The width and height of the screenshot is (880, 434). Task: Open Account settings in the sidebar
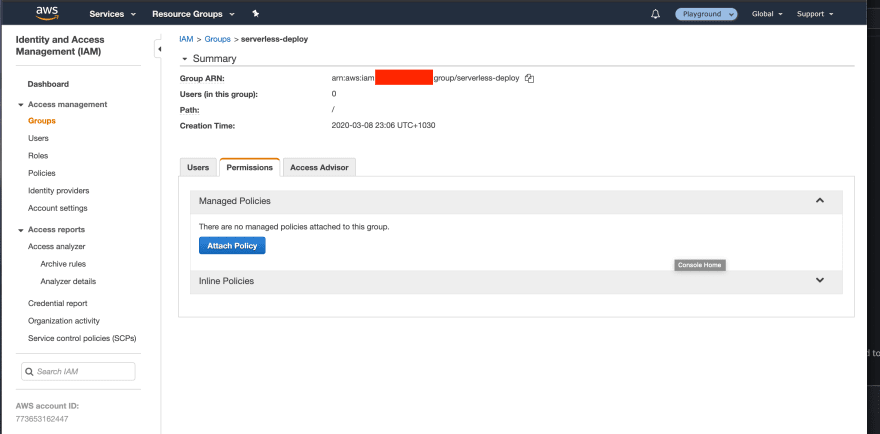point(58,208)
